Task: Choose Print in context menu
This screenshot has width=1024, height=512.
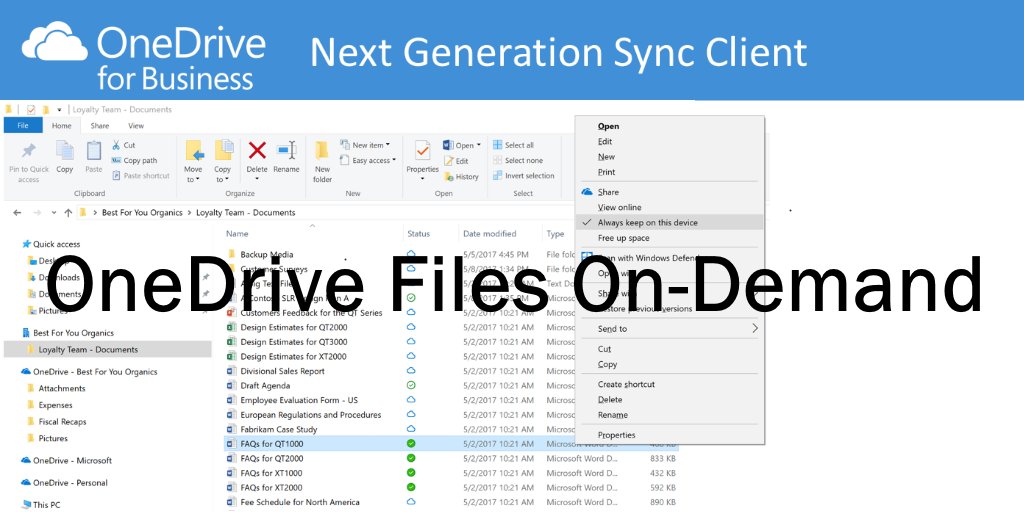Action: click(x=669, y=172)
